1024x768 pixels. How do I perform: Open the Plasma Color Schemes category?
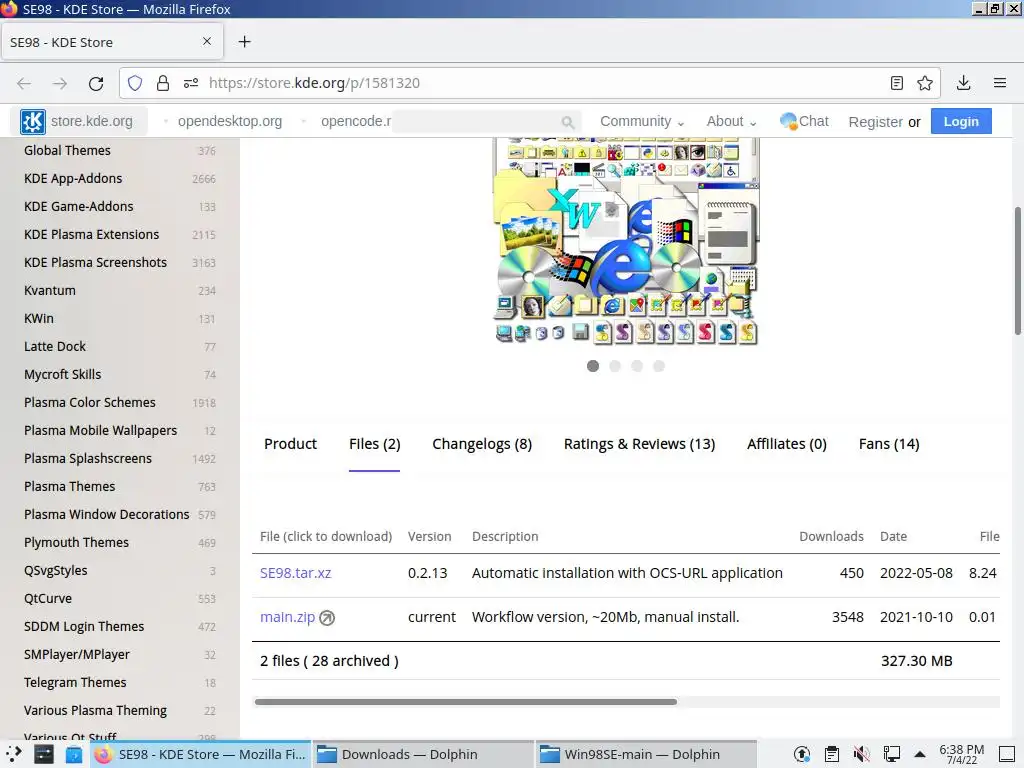coord(89,402)
